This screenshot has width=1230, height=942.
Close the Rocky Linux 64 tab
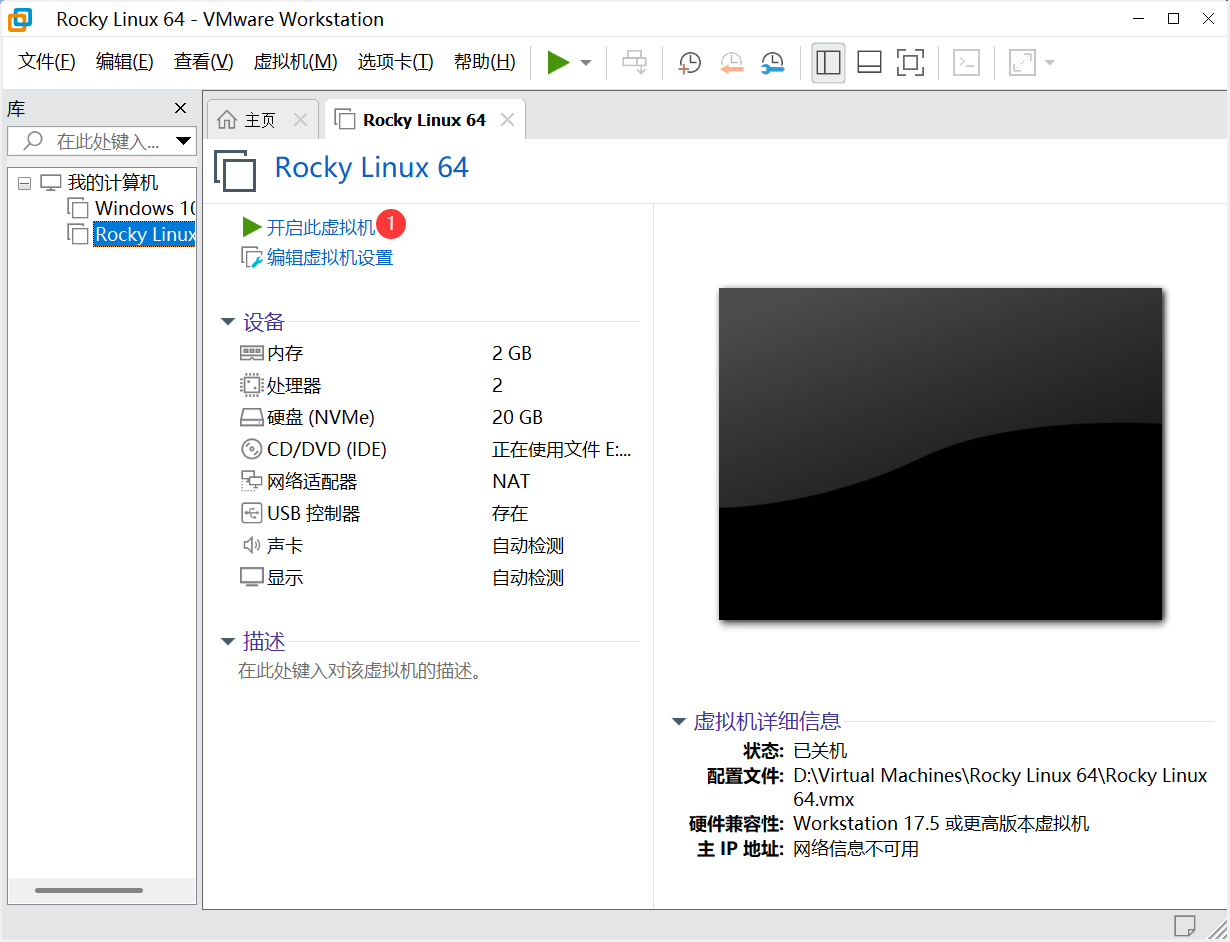(x=507, y=120)
